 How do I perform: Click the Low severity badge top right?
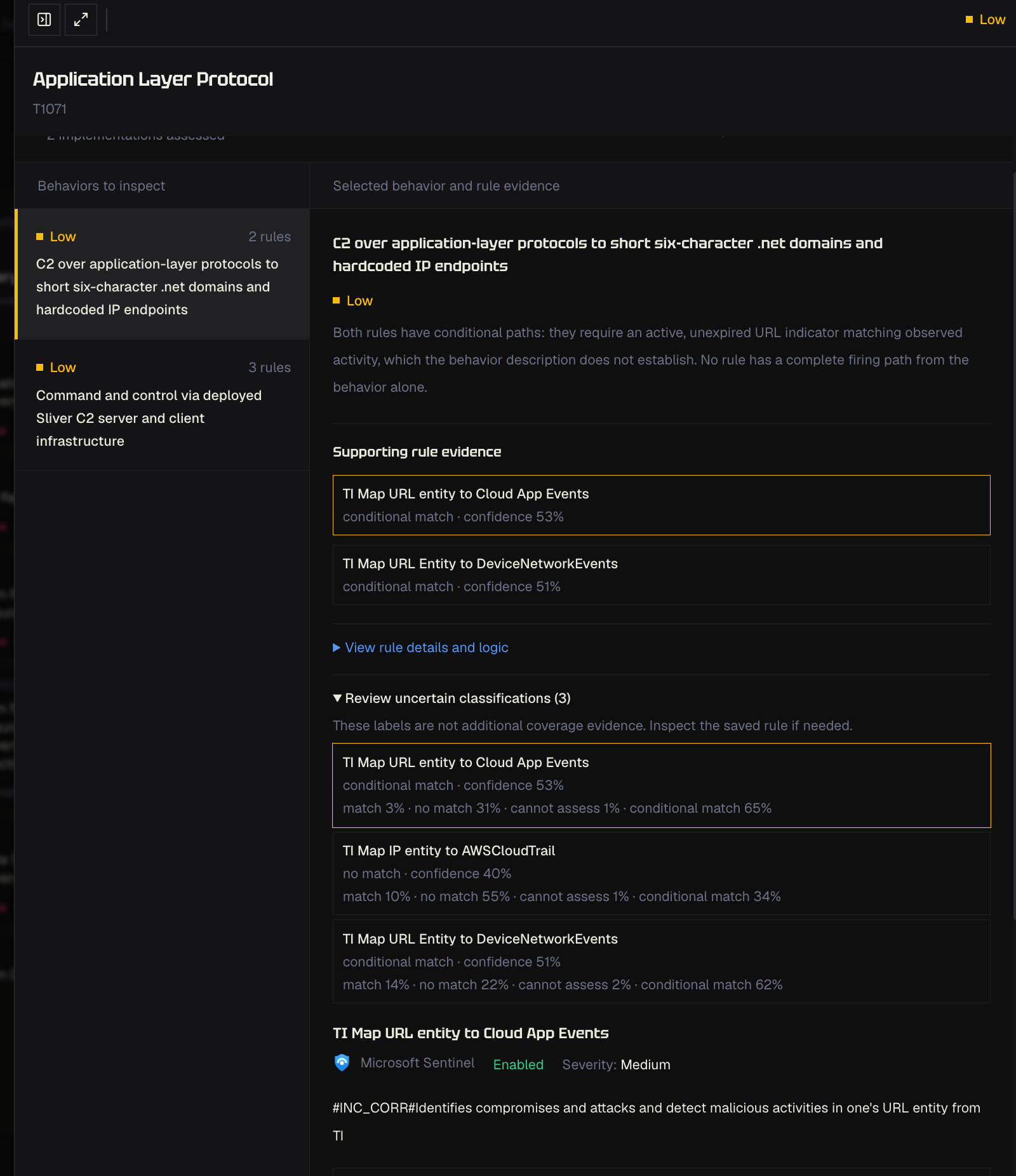coord(986,20)
